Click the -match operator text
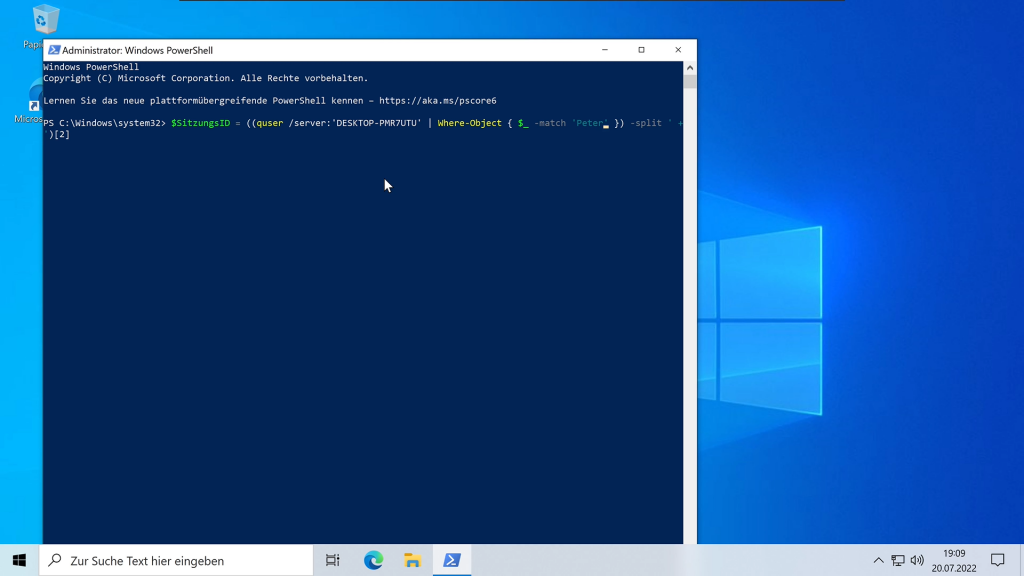Screen dimensions: 1024x576 click(x=550, y=123)
